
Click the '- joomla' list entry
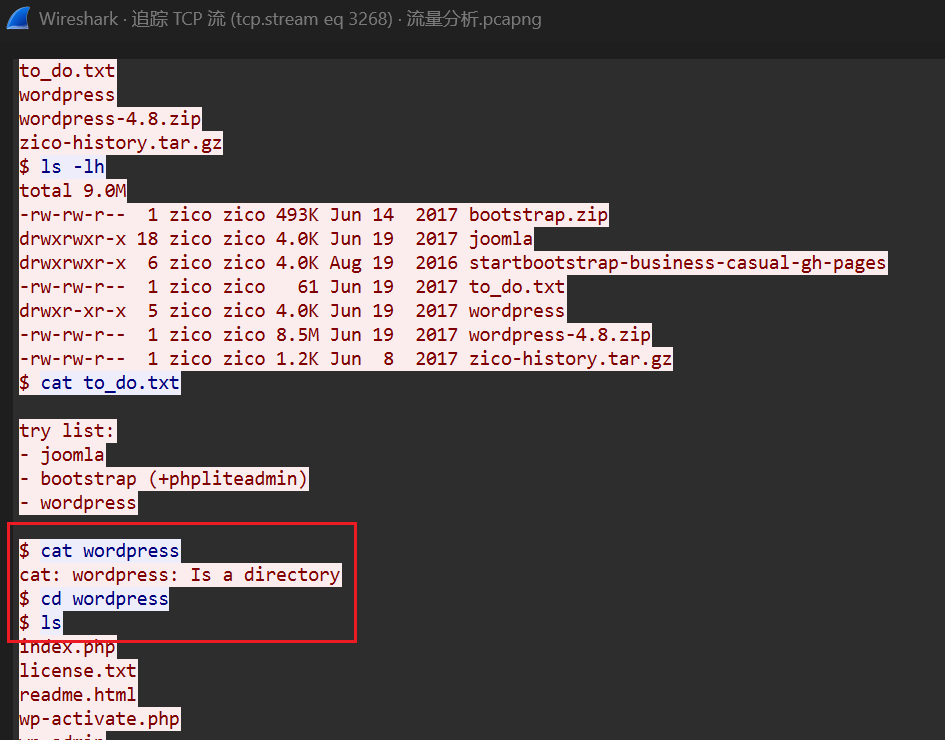point(62,455)
